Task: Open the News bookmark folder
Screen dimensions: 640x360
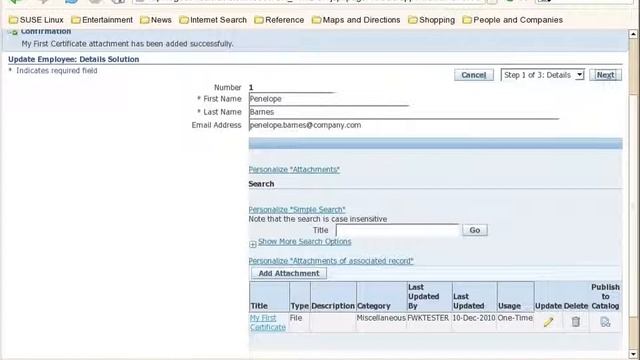Action: coord(156,20)
